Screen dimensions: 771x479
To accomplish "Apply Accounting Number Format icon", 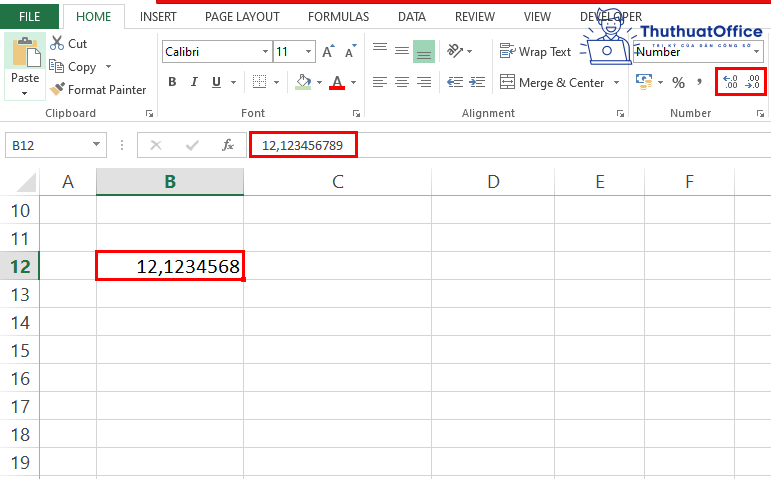I will point(644,82).
